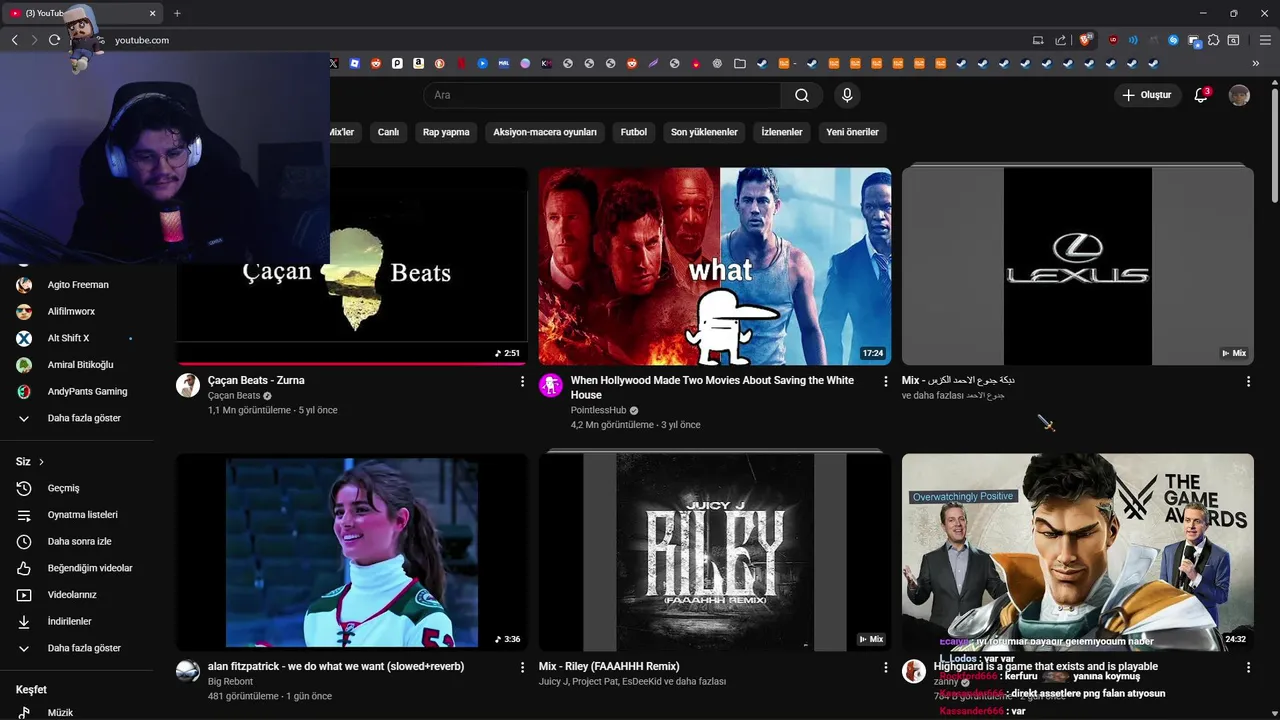This screenshot has width=1280, height=720.
Task: Open the video title Çaçan Beats - Zurna
Action: pyautogui.click(x=256, y=380)
